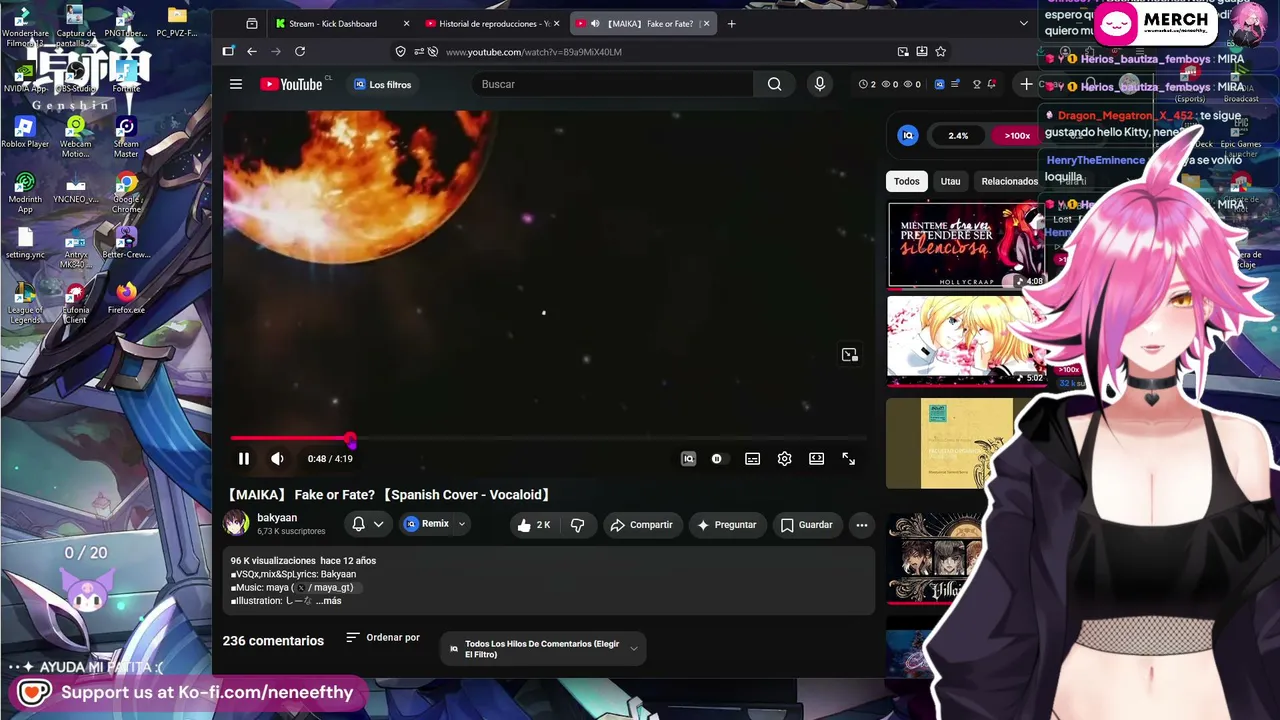The width and height of the screenshot is (1280, 720).
Task: Click the search magnifier button
Action: pos(774,84)
